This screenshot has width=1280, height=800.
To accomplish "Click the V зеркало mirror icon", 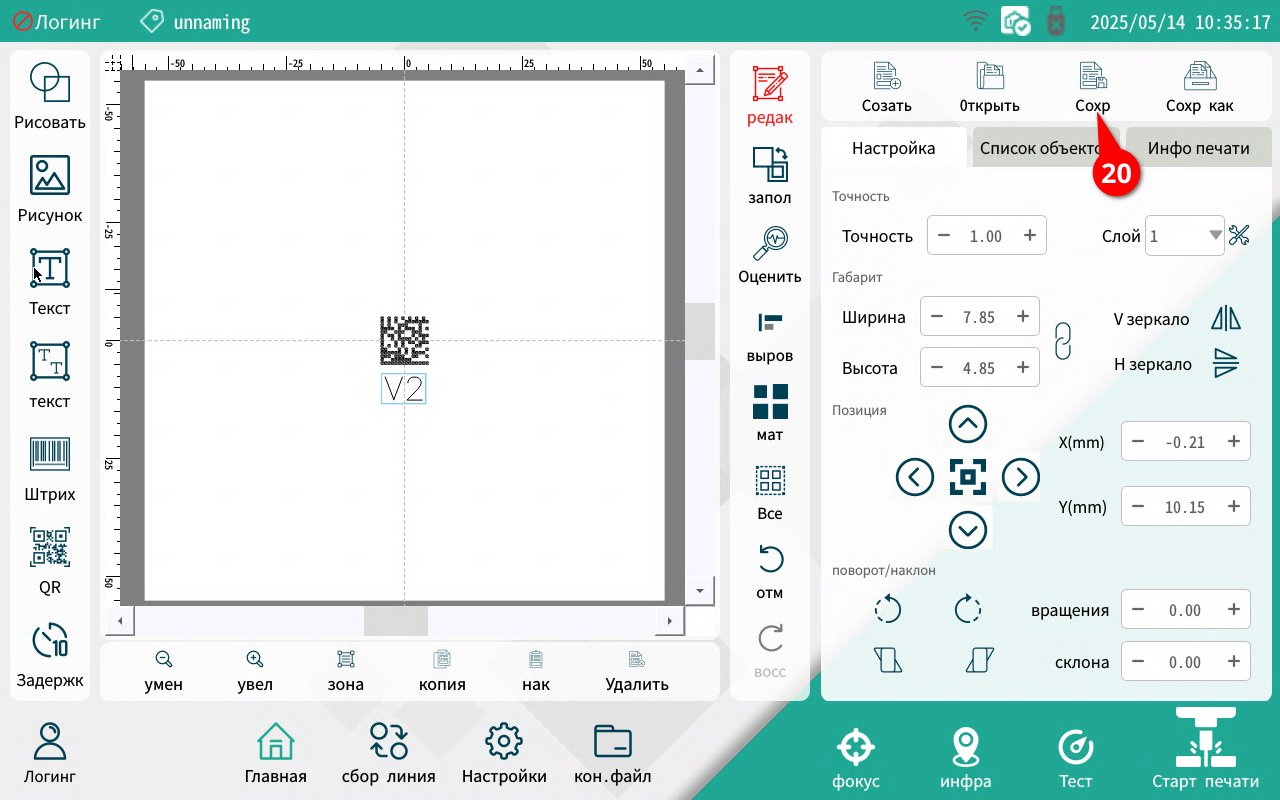I will tap(1225, 319).
